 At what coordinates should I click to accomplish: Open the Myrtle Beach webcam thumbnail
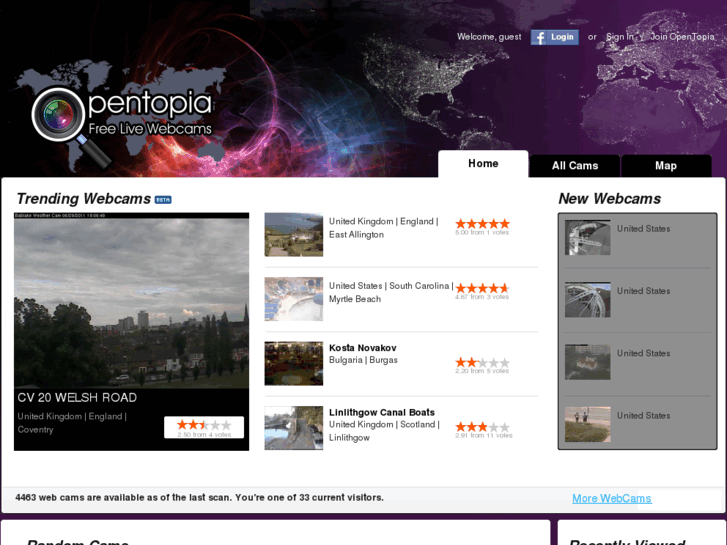[293, 299]
